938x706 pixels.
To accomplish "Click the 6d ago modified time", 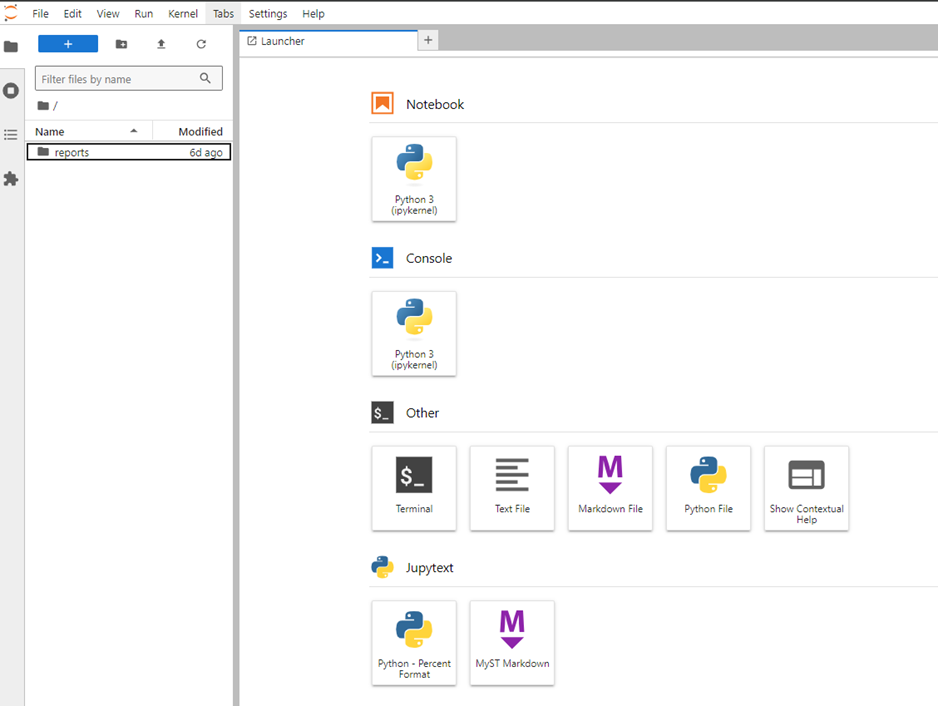I will 206,153.
